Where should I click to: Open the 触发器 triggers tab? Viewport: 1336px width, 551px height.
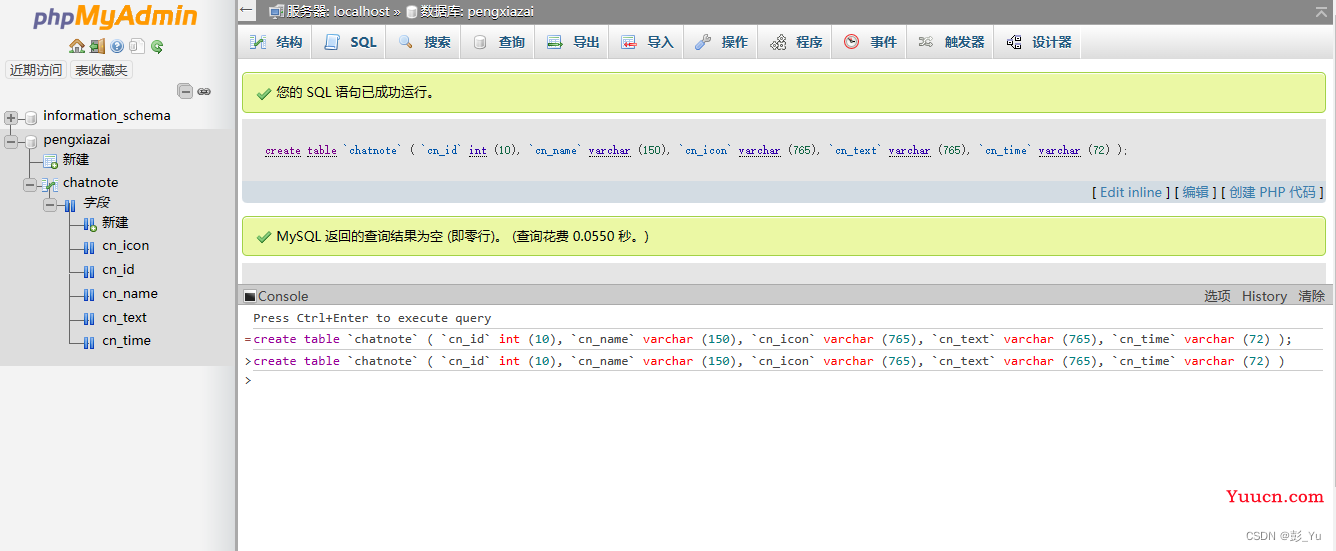(950, 42)
